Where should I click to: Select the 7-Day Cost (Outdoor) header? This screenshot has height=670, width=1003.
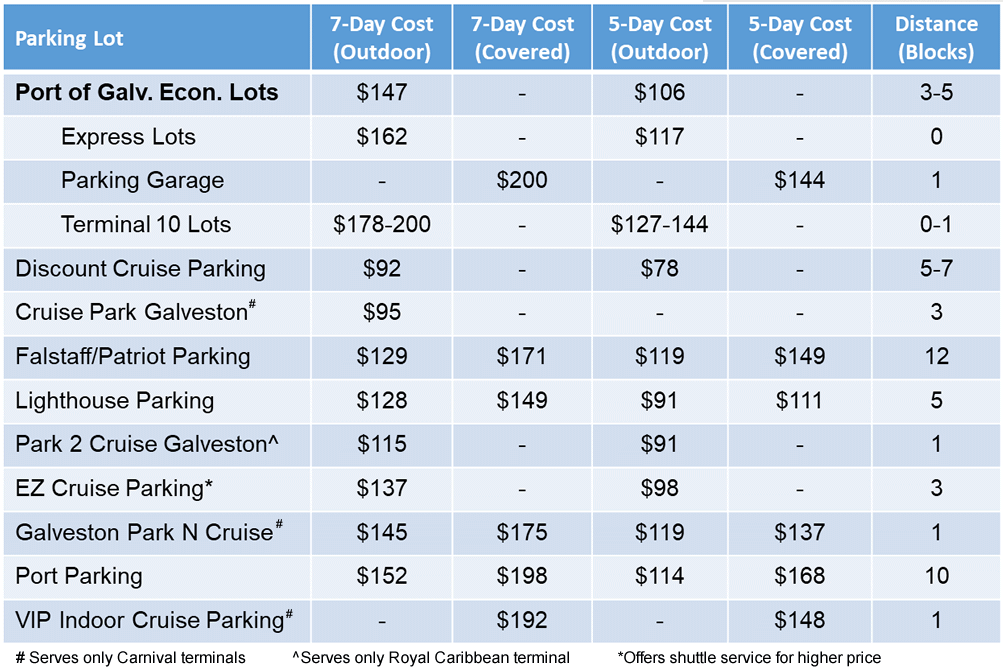[382, 38]
